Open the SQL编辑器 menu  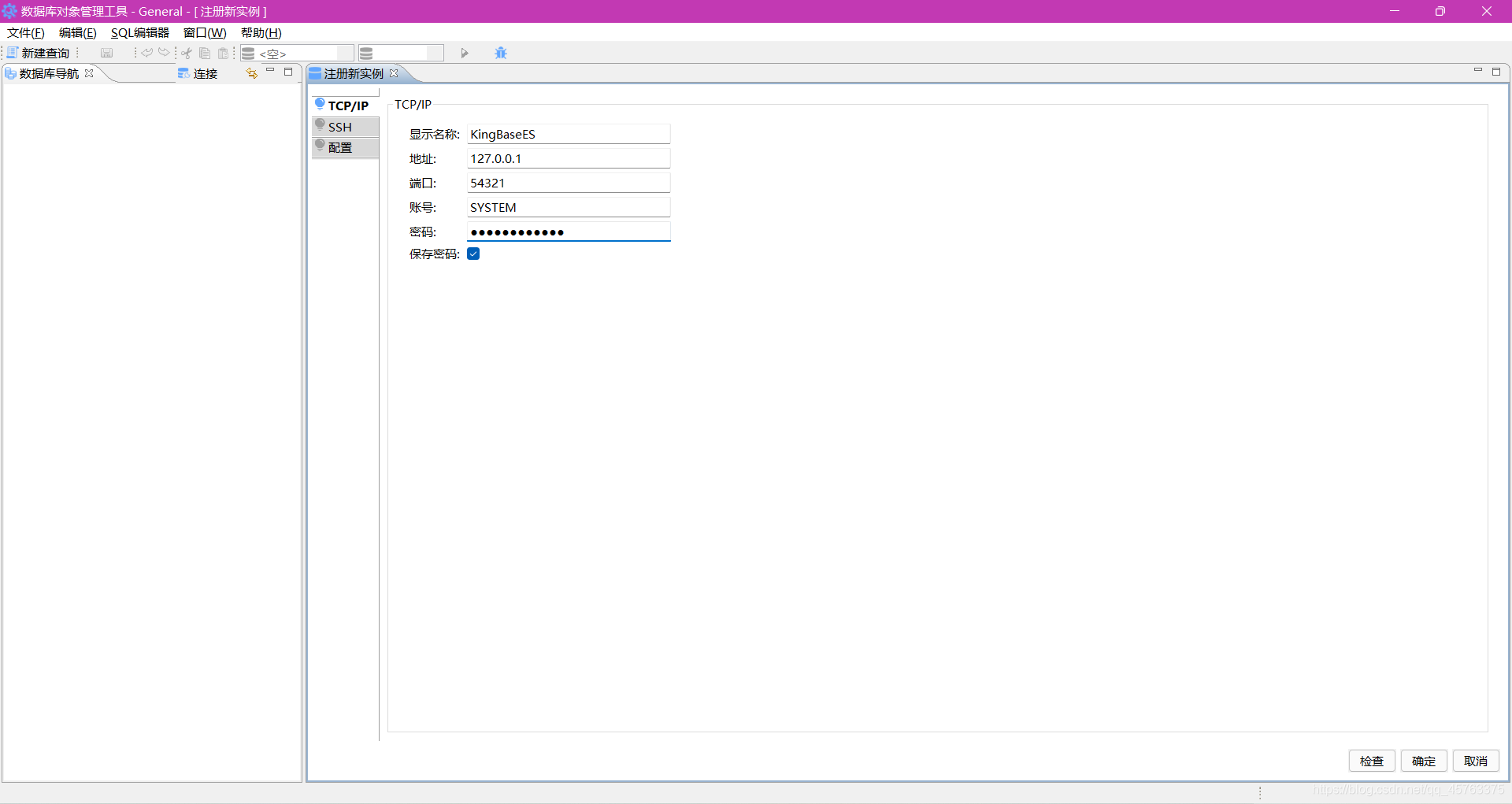[x=140, y=32]
